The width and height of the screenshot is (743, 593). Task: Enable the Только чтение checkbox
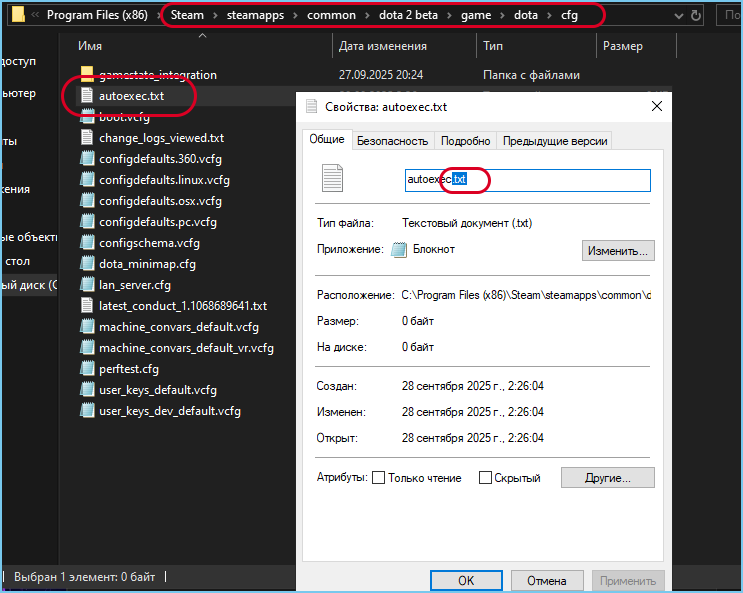pos(378,477)
